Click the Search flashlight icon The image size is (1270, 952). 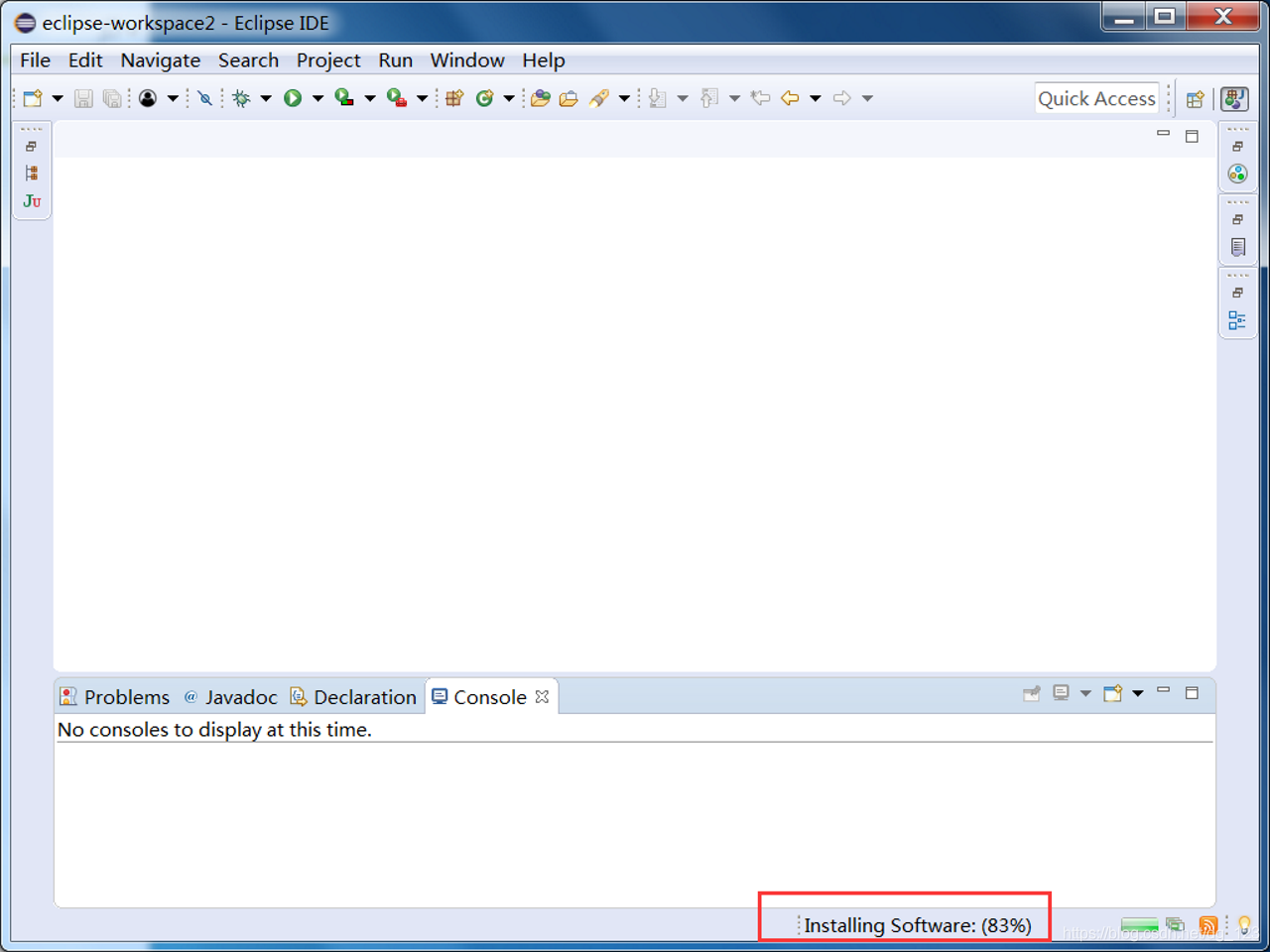[x=599, y=98]
